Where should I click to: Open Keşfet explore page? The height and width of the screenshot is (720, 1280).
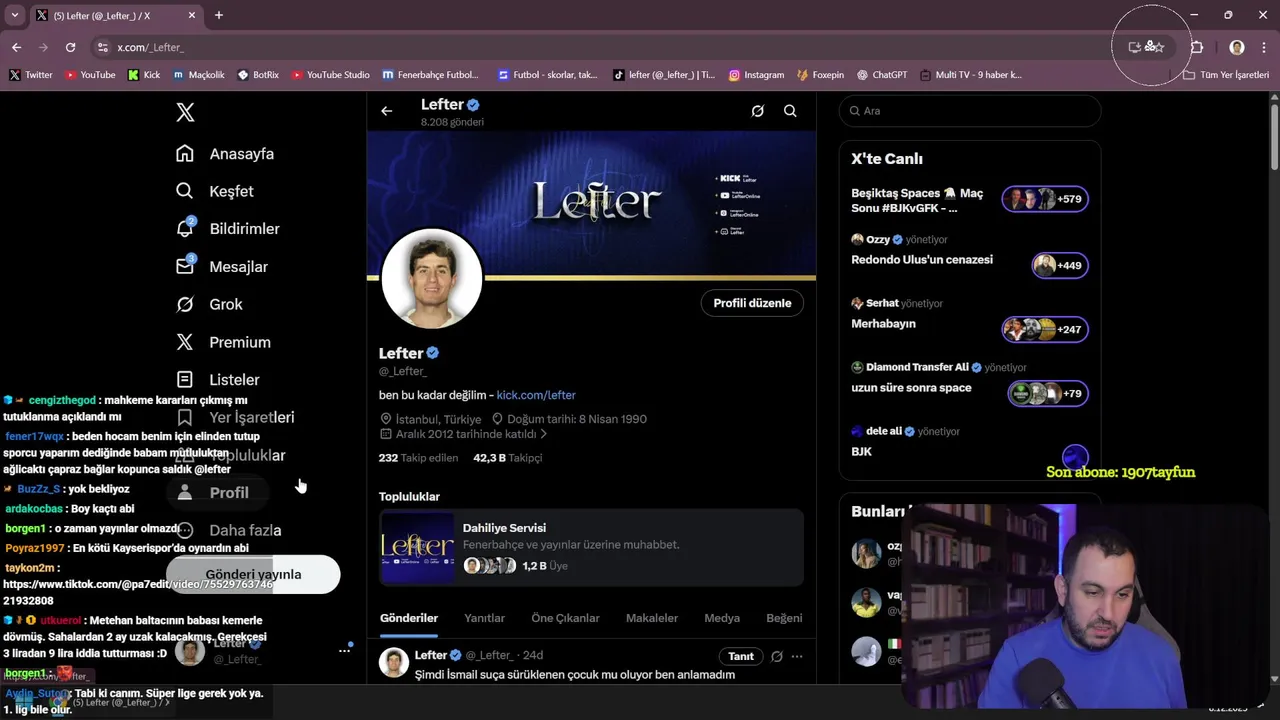pyautogui.click(x=215, y=191)
